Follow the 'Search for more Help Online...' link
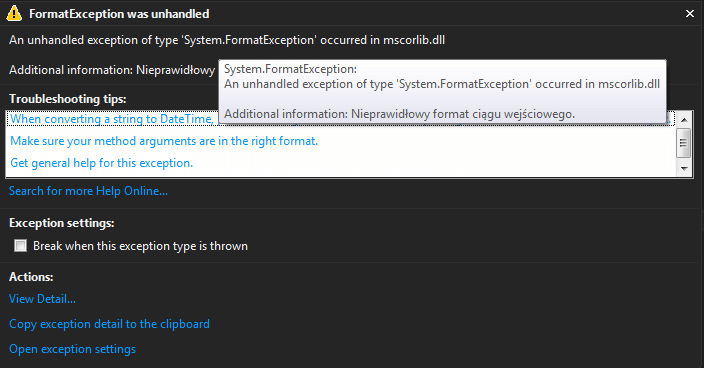 click(x=88, y=191)
